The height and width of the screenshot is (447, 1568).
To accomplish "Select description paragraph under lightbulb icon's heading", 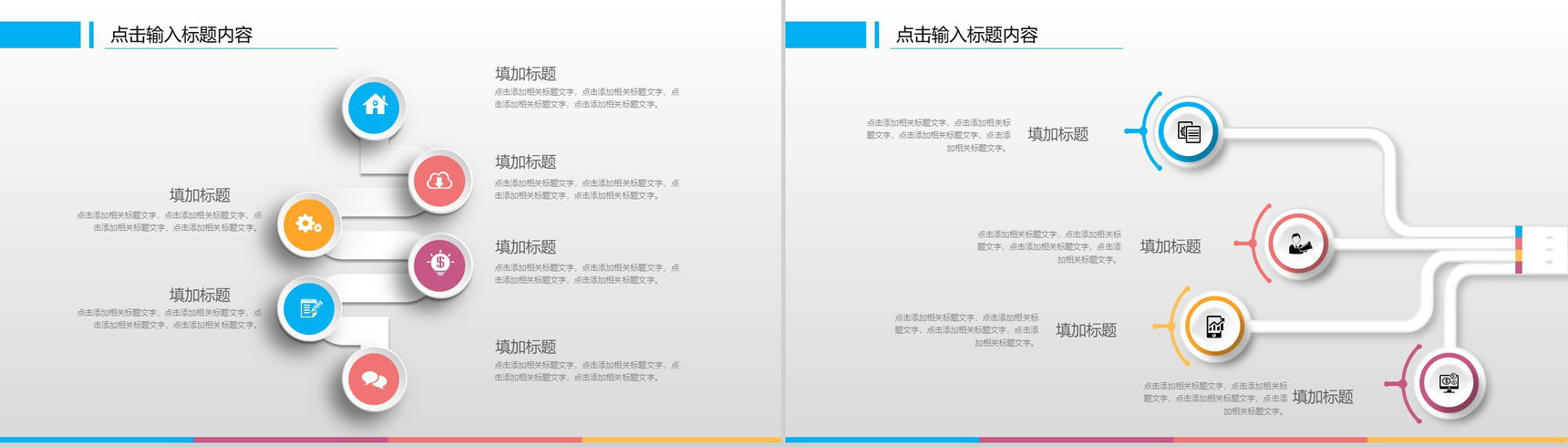I will pyautogui.click(x=587, y=274).
